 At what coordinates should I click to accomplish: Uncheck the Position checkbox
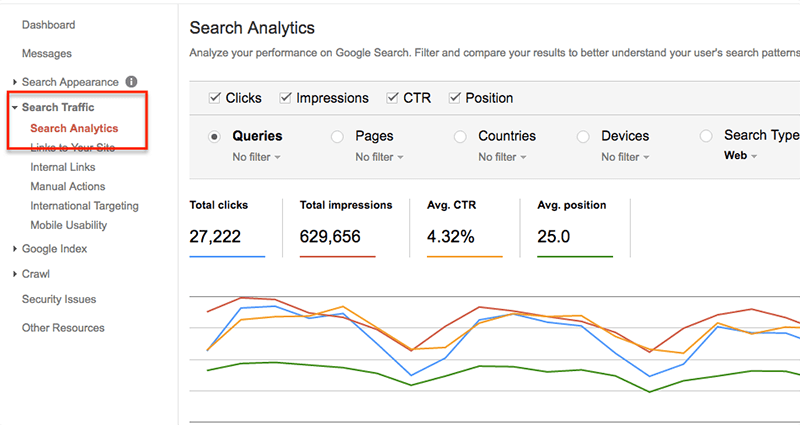(x=456, y=98)
